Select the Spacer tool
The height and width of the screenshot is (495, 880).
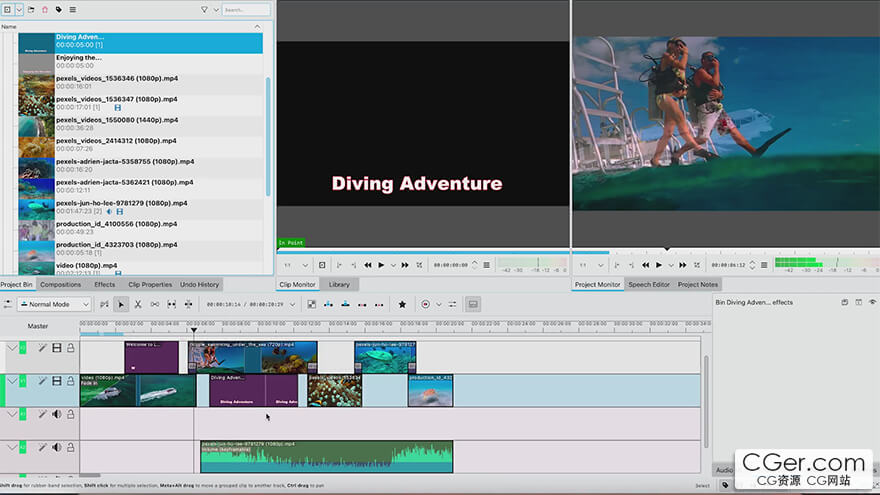click(x=155, y=304)
